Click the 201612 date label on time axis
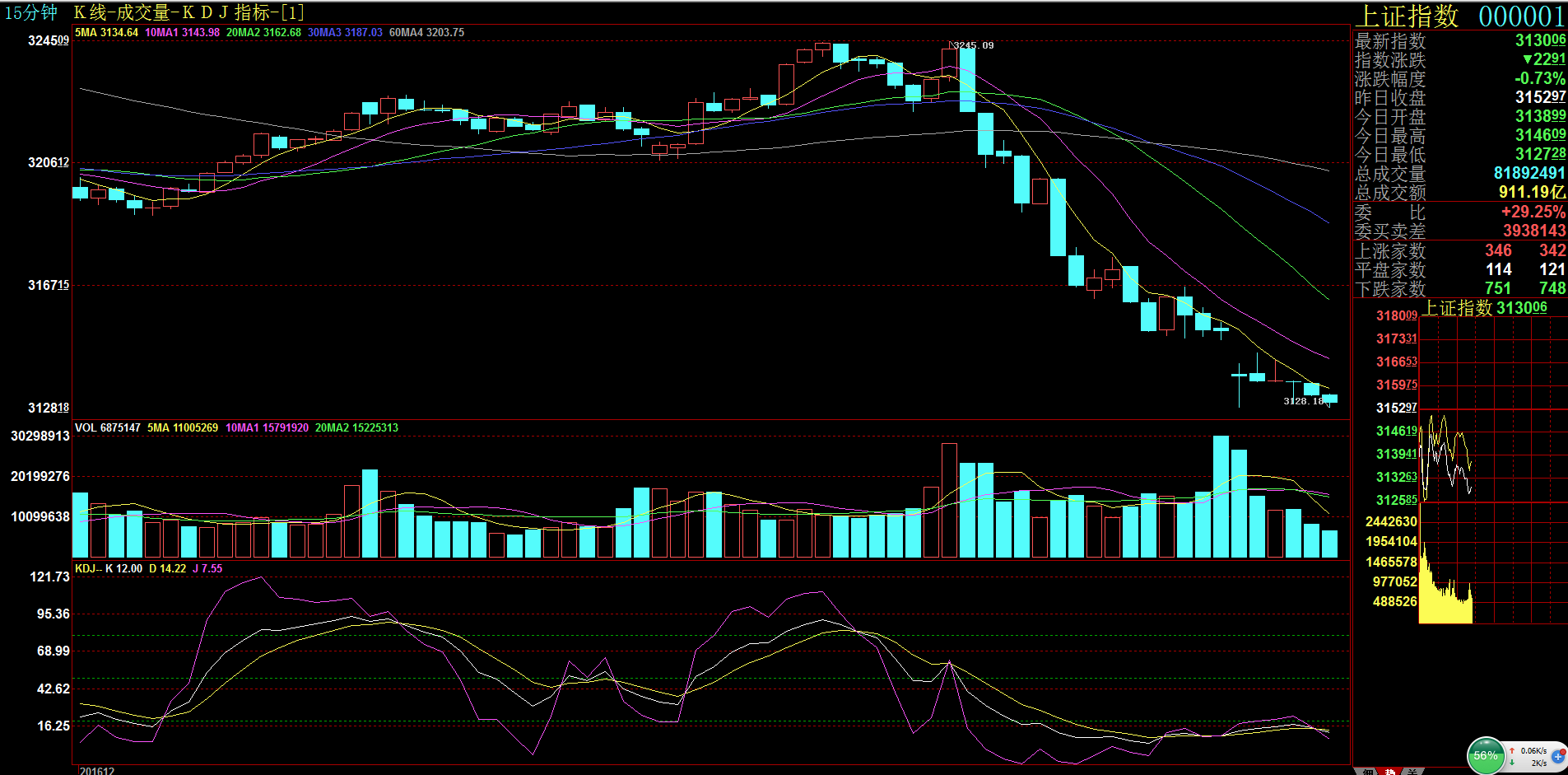 coord(97,771)
